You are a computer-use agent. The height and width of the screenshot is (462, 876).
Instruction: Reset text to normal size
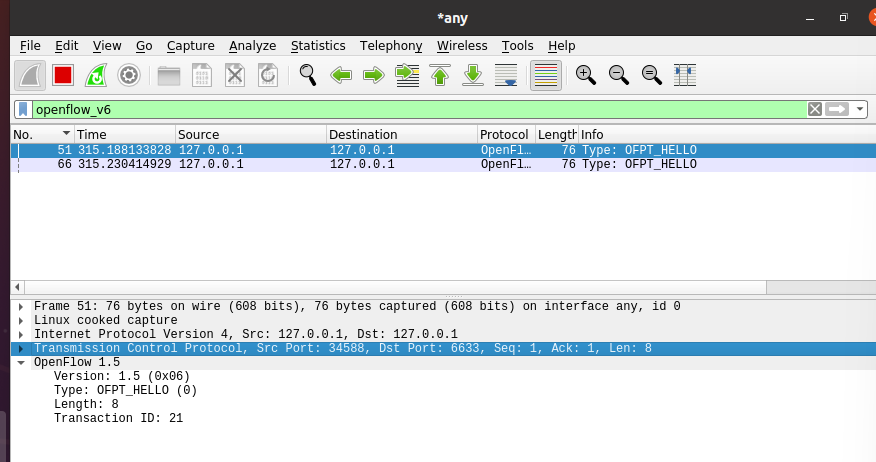[x=652, y=75]
